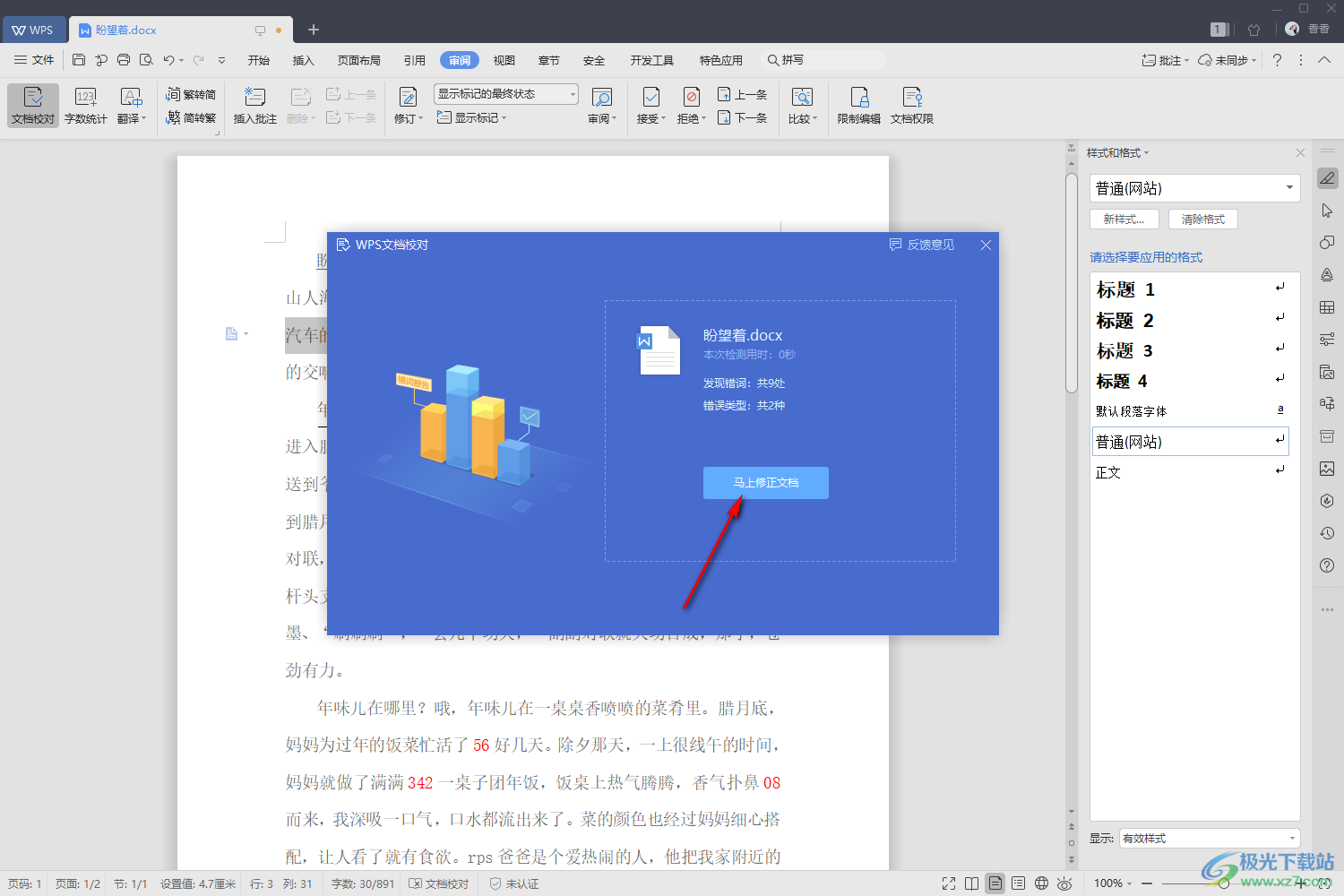Open the 审阅 review pane icon
This screenshot has width=1344, height=896.
(602, 97)
